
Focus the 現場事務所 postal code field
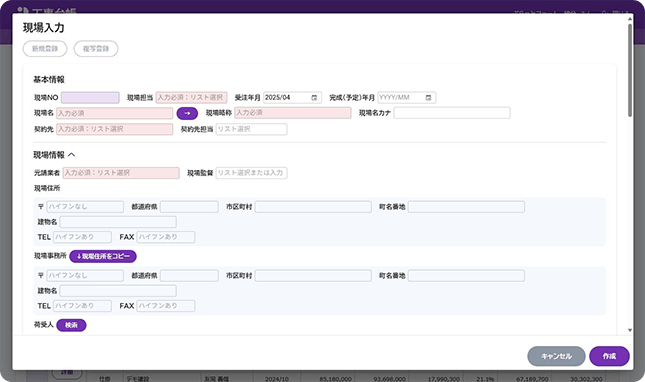point(85,276)
